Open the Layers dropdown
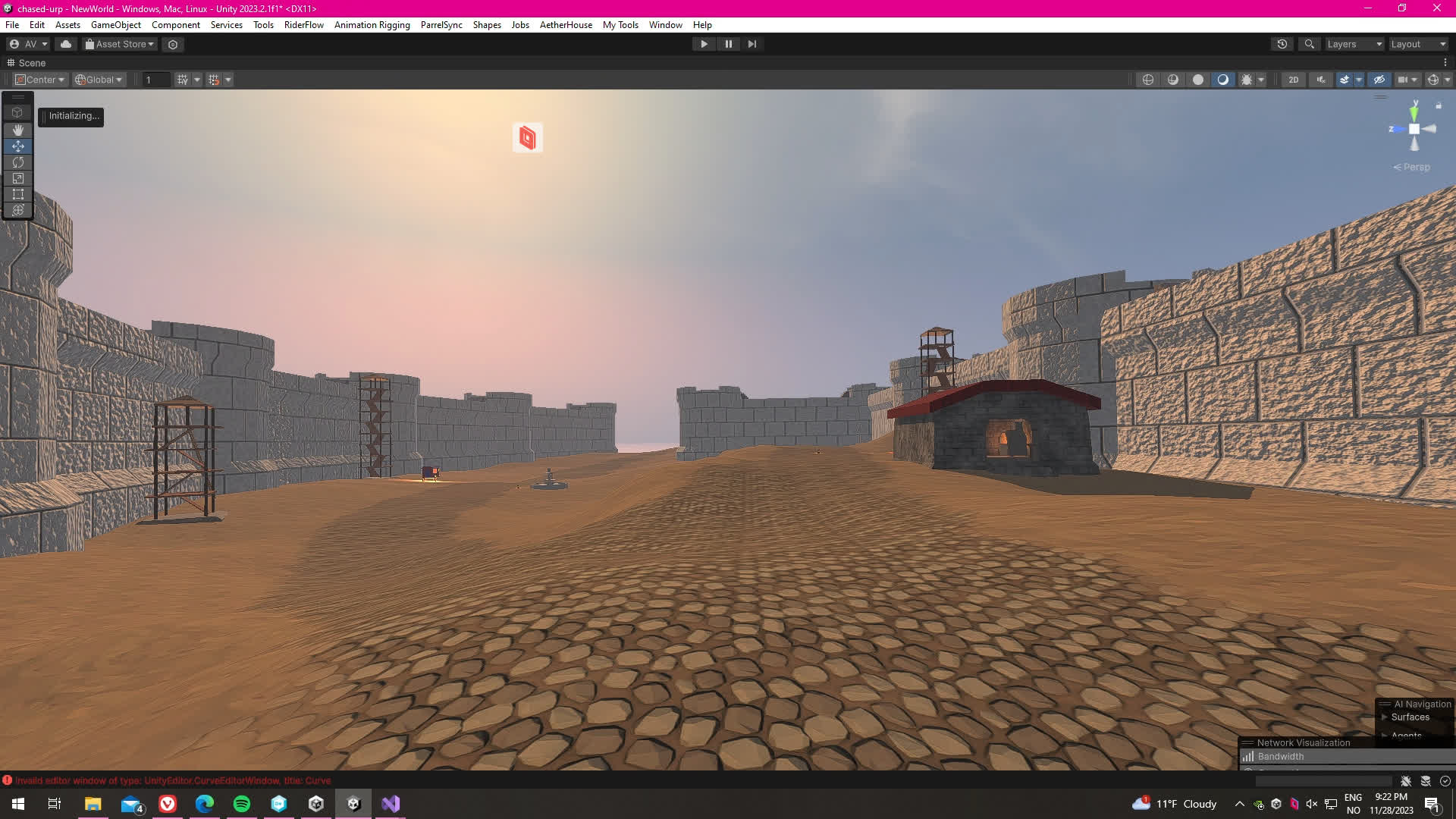This screenshot has height=819, width=1456. point(1354,44)
